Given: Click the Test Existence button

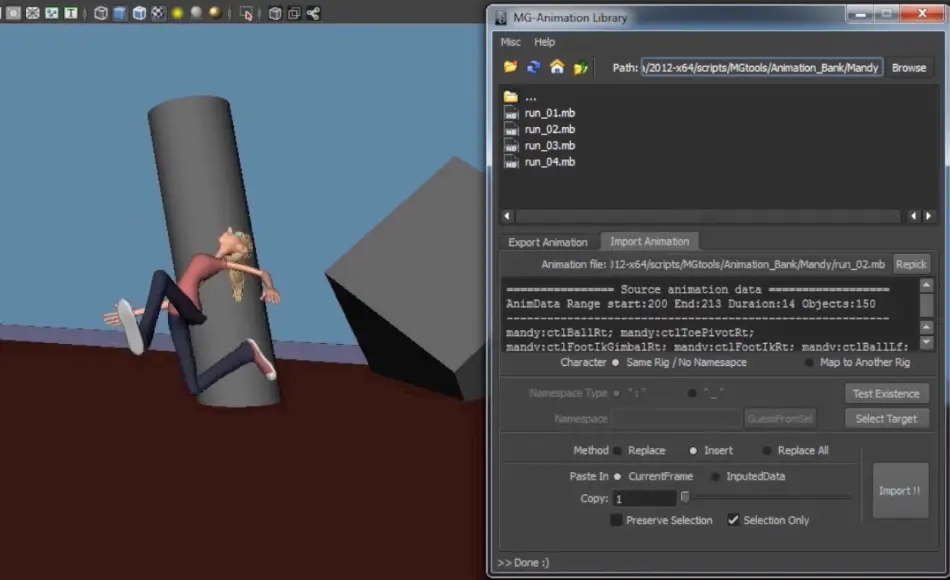Looking at the screenshot, I should pos(886,394).
